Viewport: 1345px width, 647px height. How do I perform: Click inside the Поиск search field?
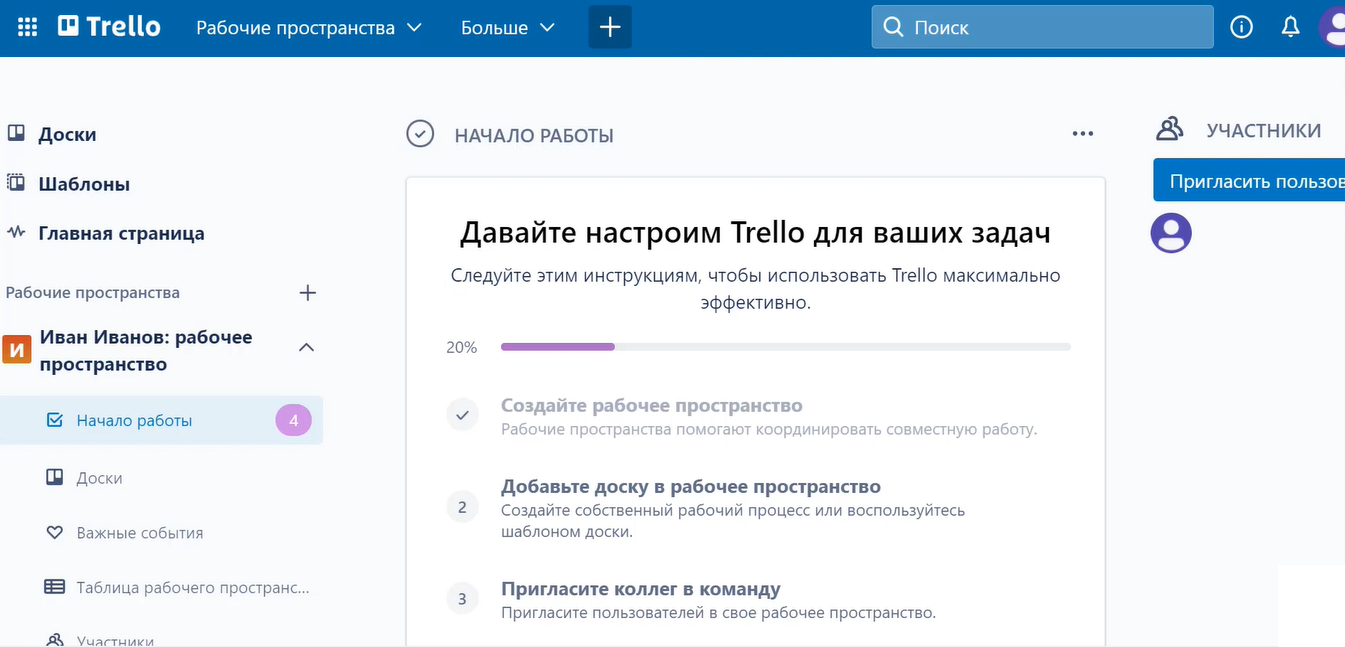(1040, 27)
